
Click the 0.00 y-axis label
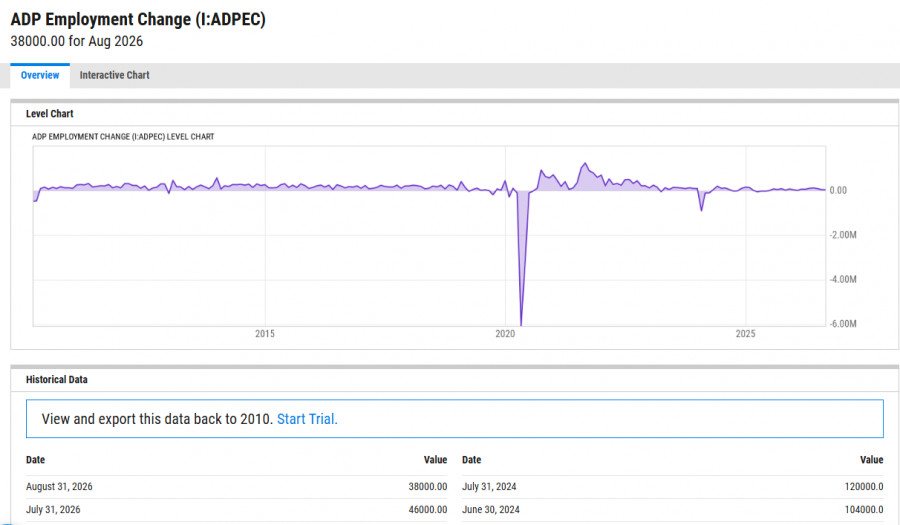pyautogui.click(x=838, y=190)
